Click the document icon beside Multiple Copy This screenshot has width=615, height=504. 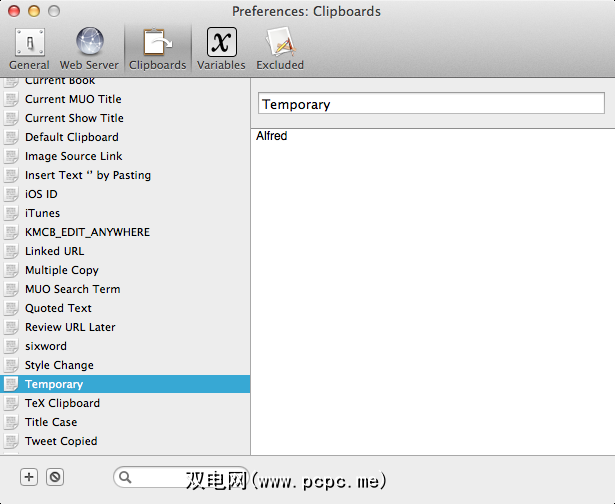click(11, 270)
